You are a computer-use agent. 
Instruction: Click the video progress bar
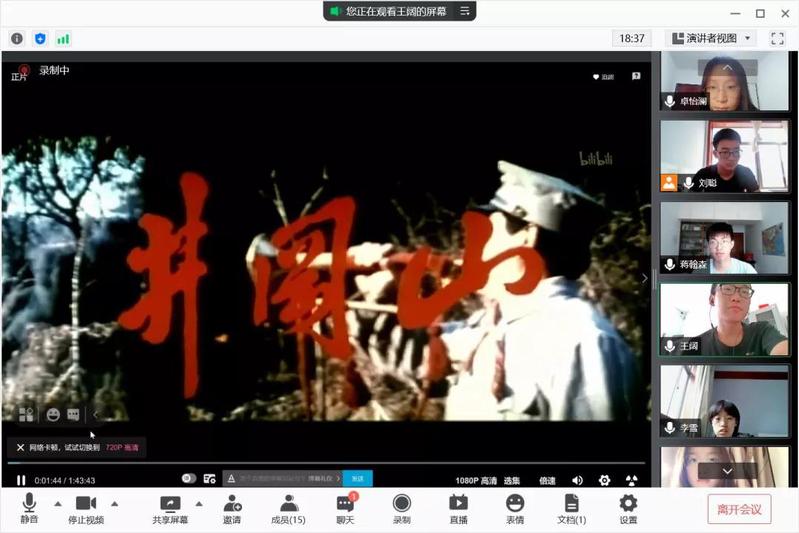coord(300,463)
